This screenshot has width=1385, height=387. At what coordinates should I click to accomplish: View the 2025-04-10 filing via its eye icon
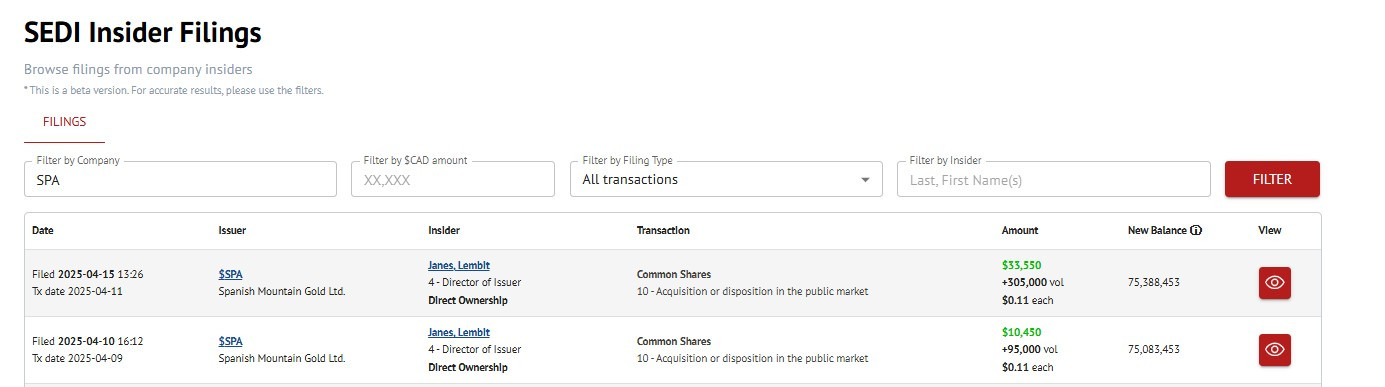tap(1274, 350)
